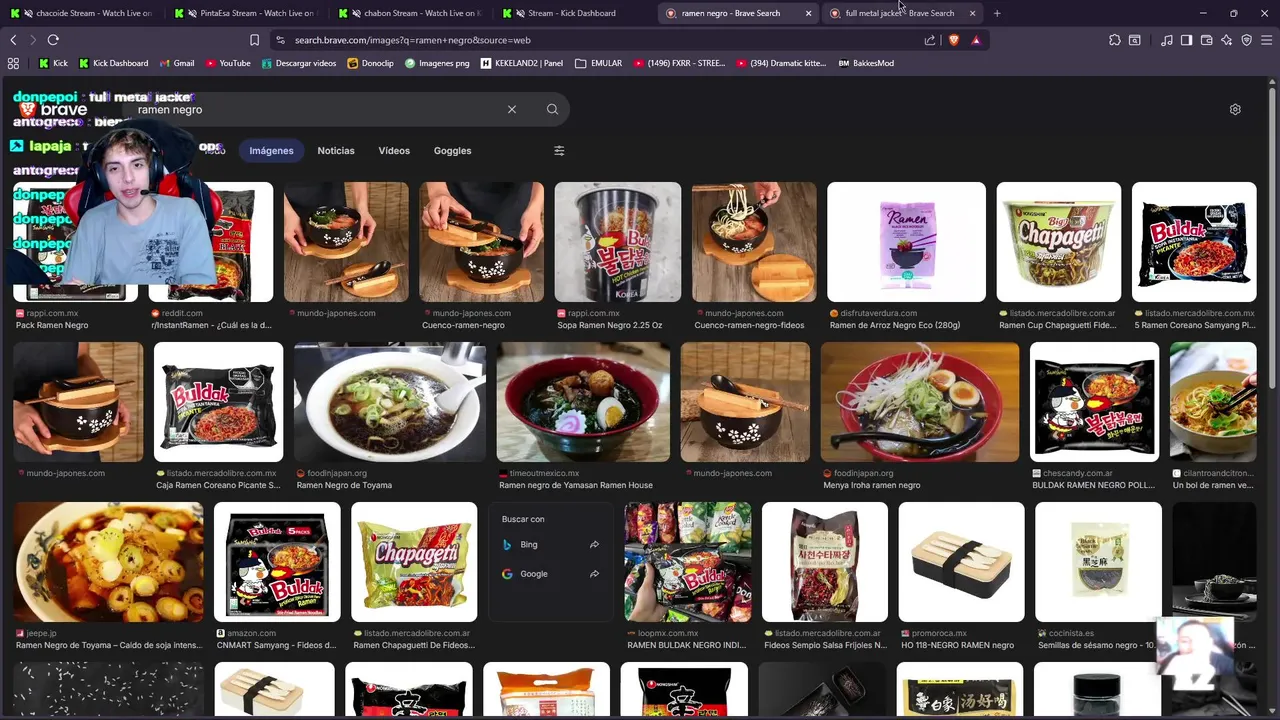The height and width of the screenshot is (720, 1280).
Task: Go back with the browser back arrow
Action: point(13,40)
